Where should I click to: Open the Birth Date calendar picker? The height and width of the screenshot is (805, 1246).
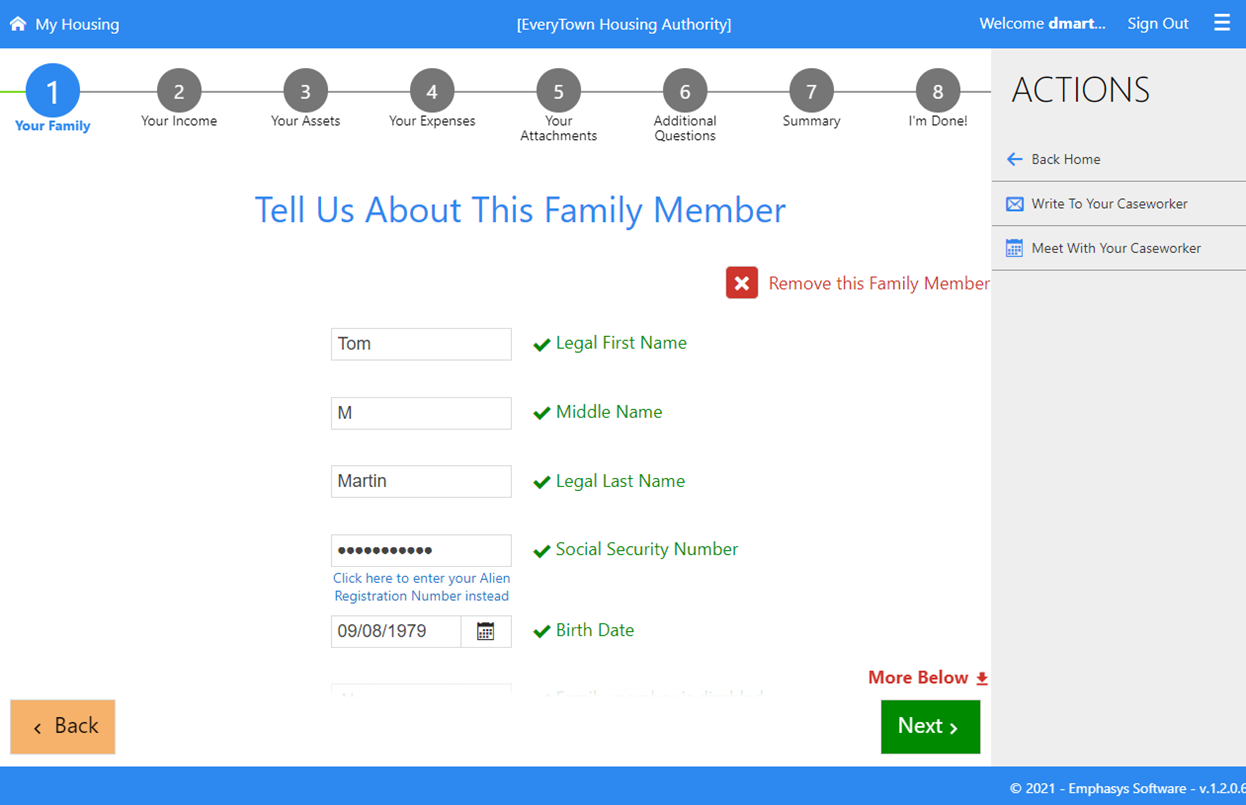tap(485, 631)
